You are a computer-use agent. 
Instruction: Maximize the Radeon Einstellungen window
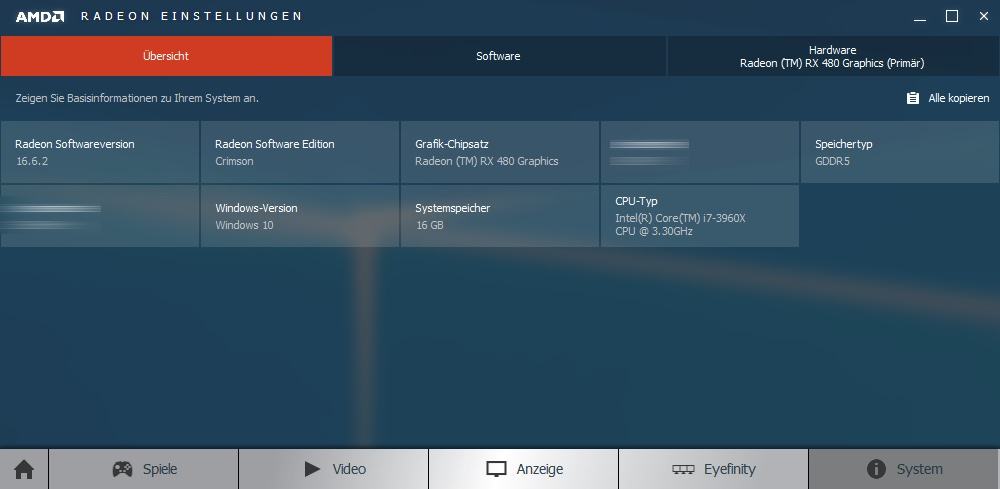click(952, 17)
